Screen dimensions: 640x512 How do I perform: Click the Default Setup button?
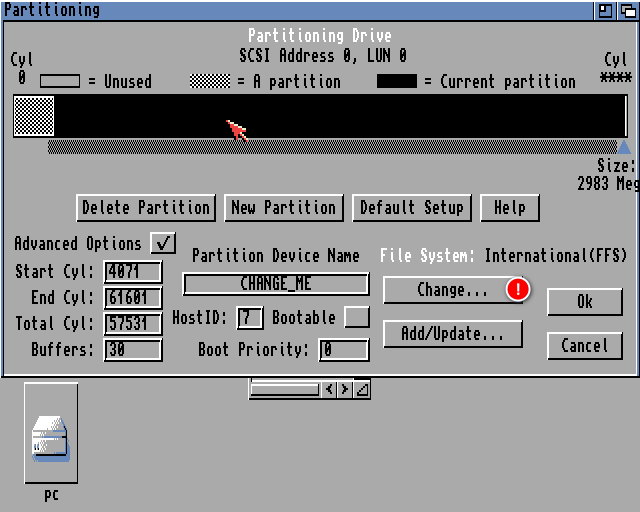click(411, 208)
